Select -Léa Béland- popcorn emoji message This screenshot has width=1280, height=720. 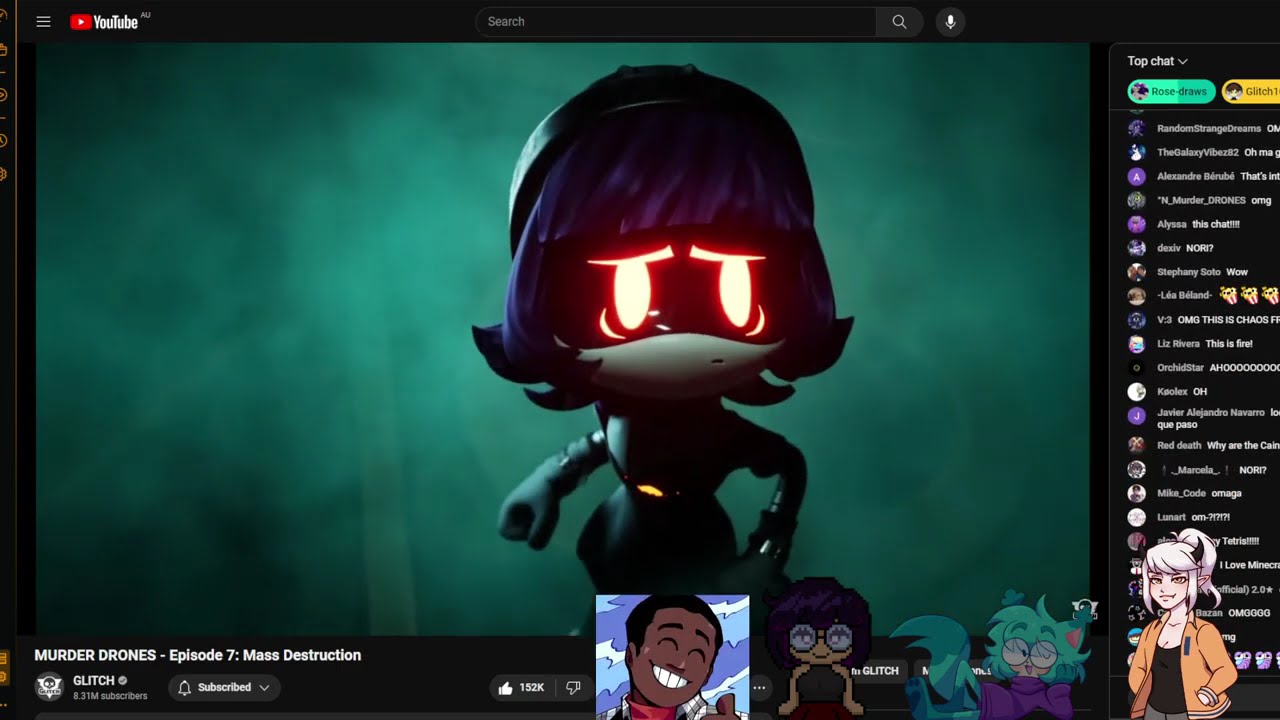[1204, 296]
